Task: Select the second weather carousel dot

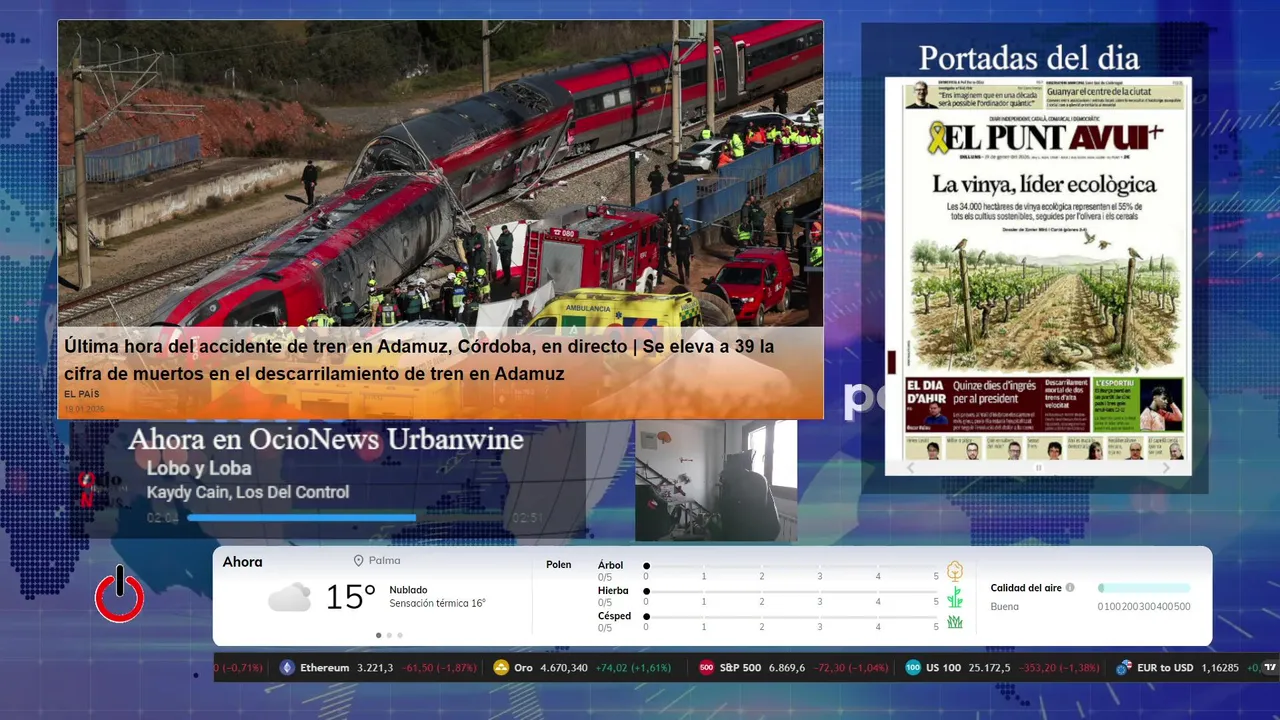Action: click(389, 635)
